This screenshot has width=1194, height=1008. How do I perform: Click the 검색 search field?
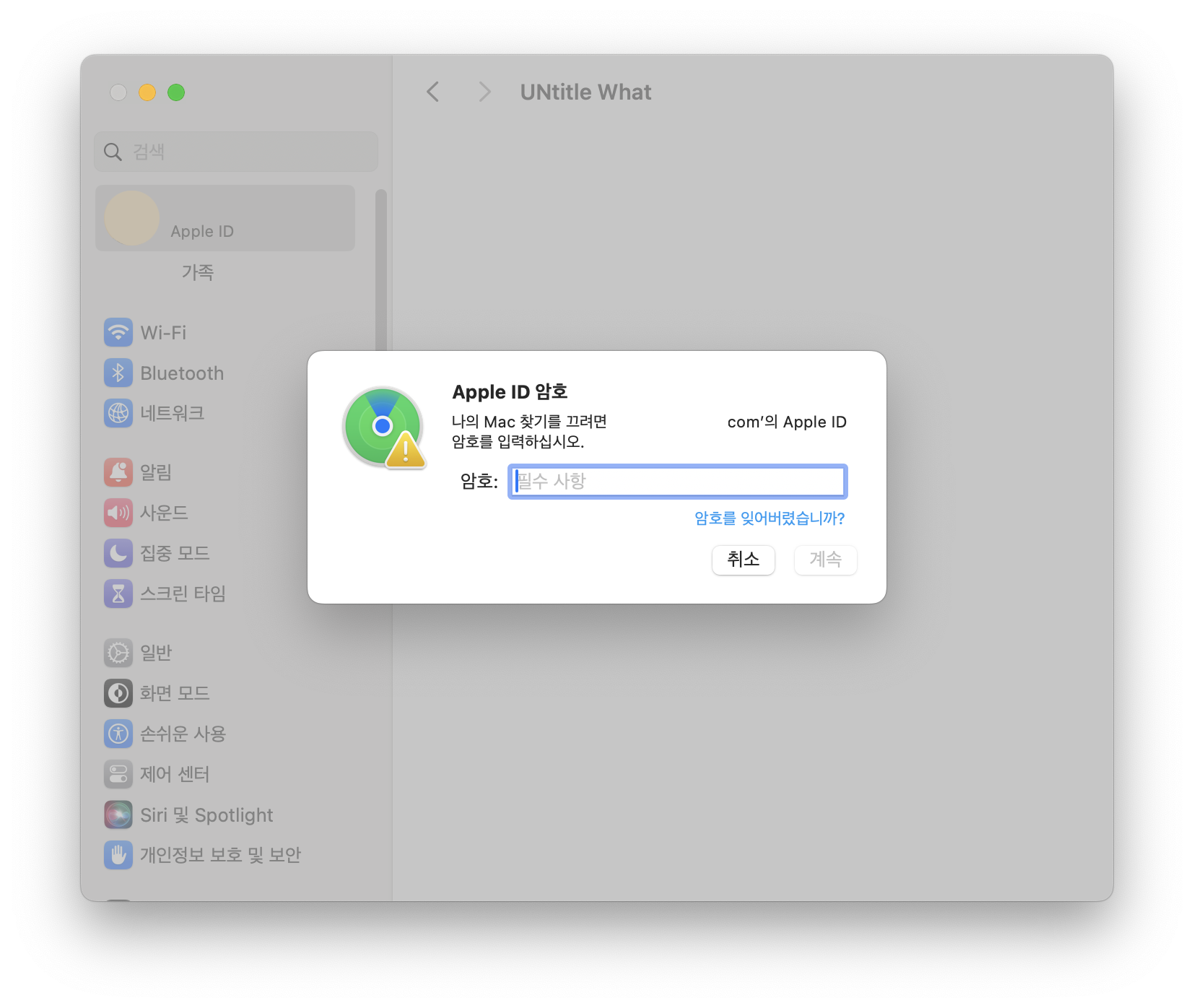[236, 152]
